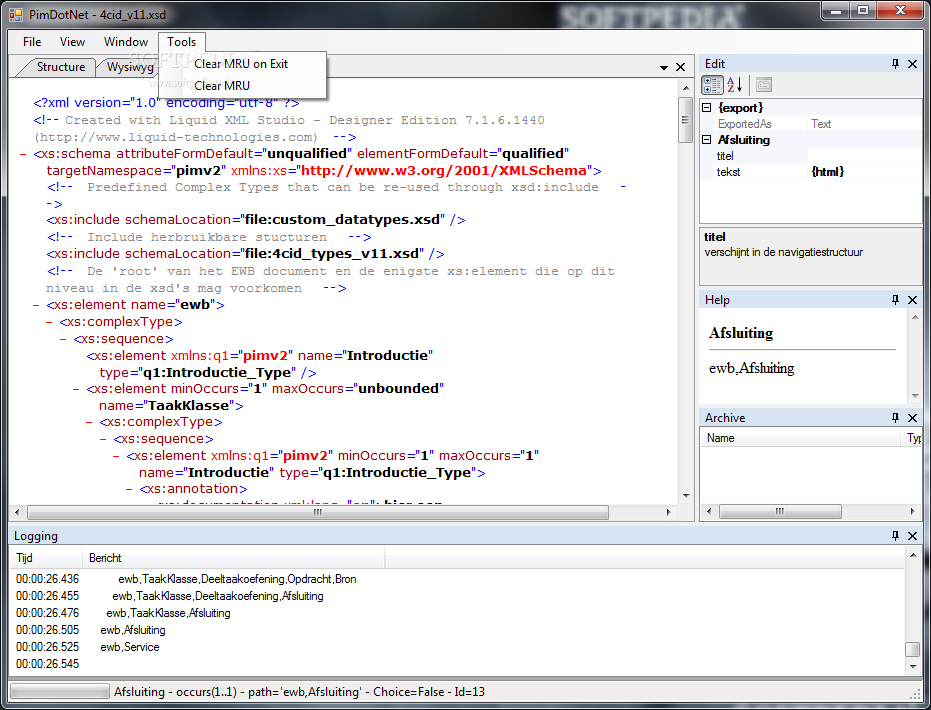931x710 pixels.
Task: Click the Afsluiting heading in Help panel
Action: [741, 333]
